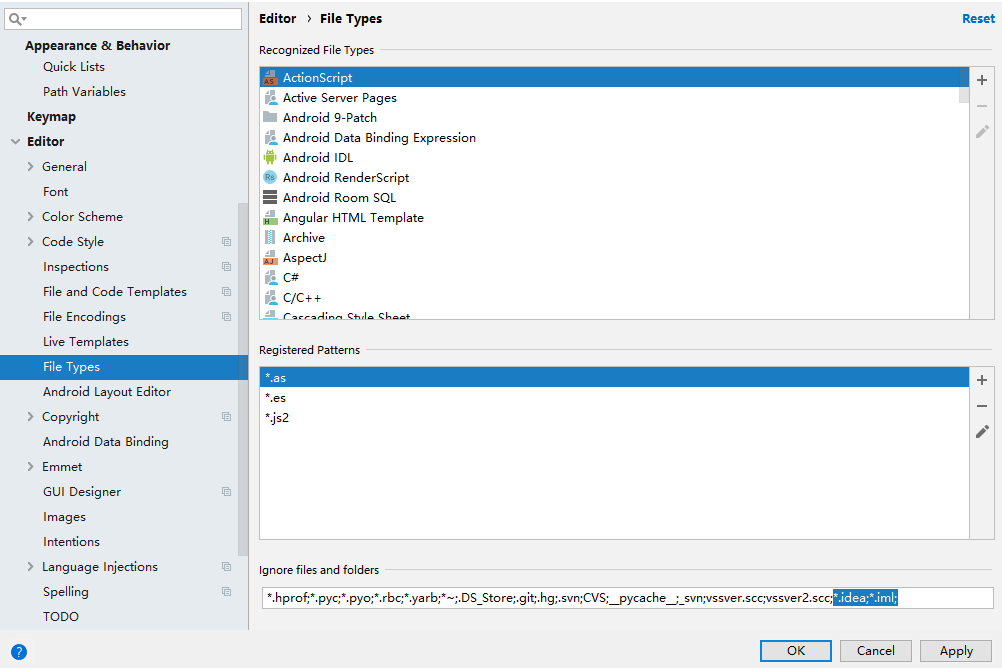
Task: Click the Android Data Binding Expression icon
Action: tap(270, 137)
